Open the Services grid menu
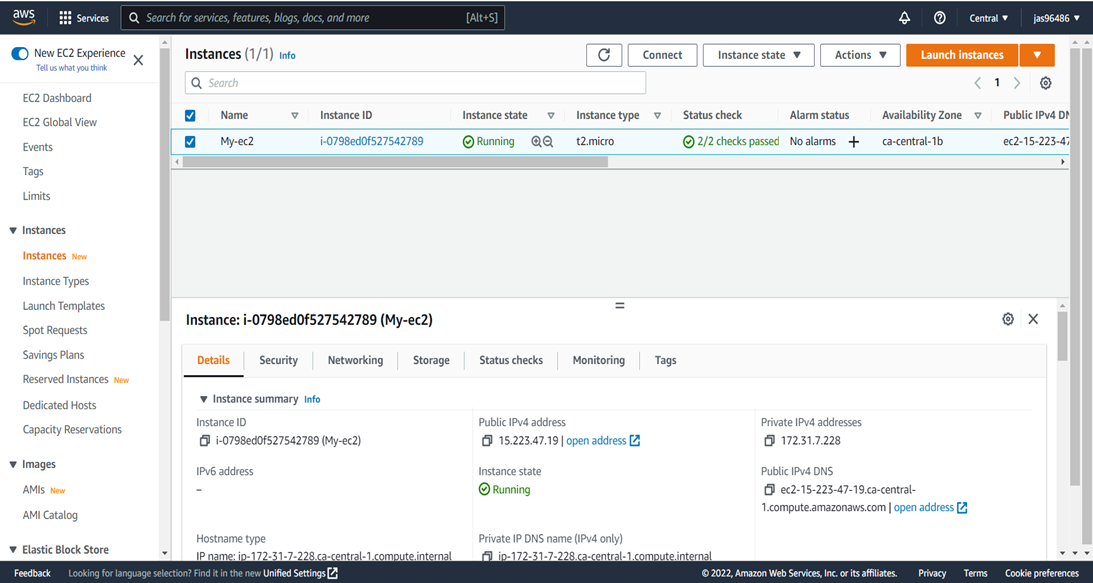This screenshot has height=583, width=1093. coord(84,18)
